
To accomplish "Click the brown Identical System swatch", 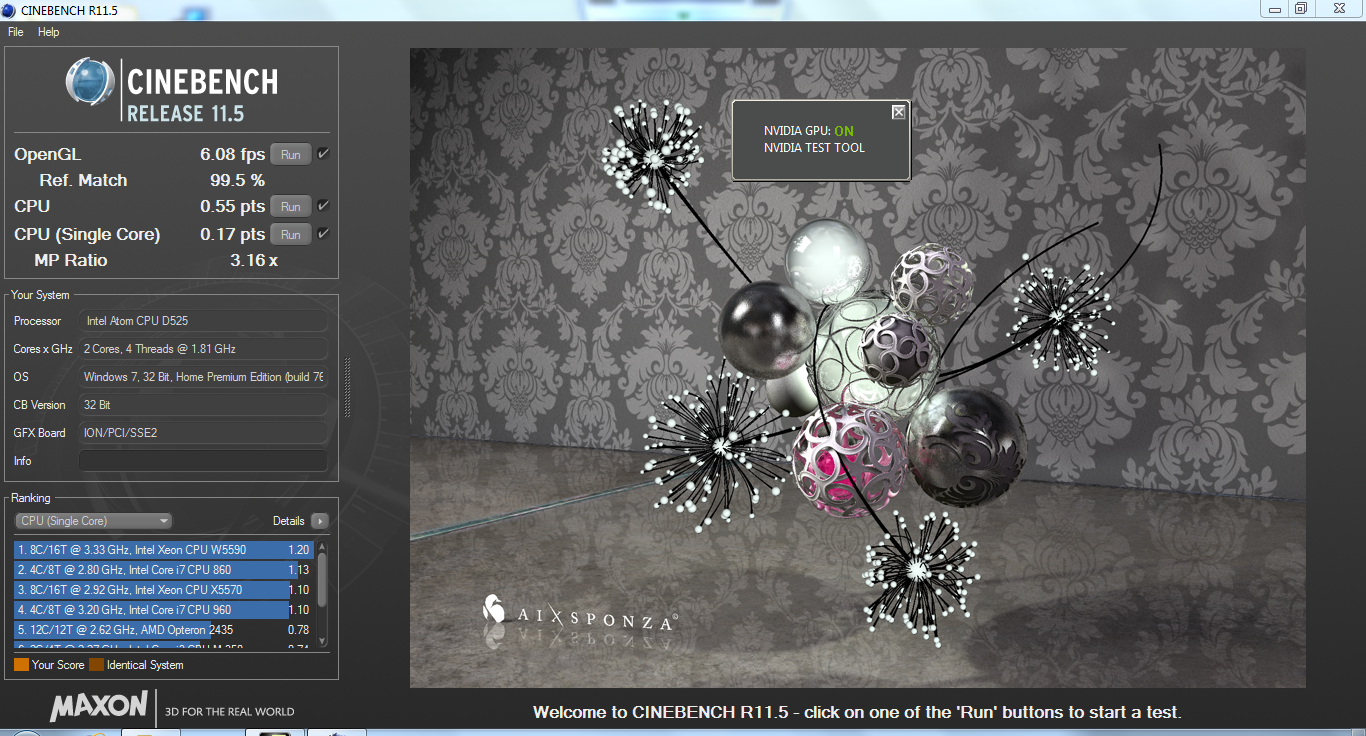I will tap(96, 664).
